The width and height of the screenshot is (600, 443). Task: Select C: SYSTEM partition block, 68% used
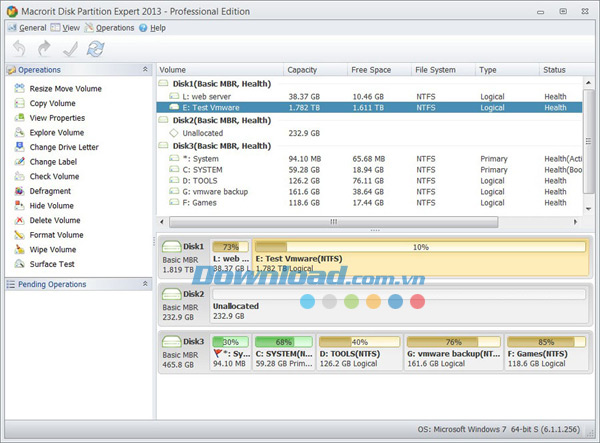(x=284, y=352)
